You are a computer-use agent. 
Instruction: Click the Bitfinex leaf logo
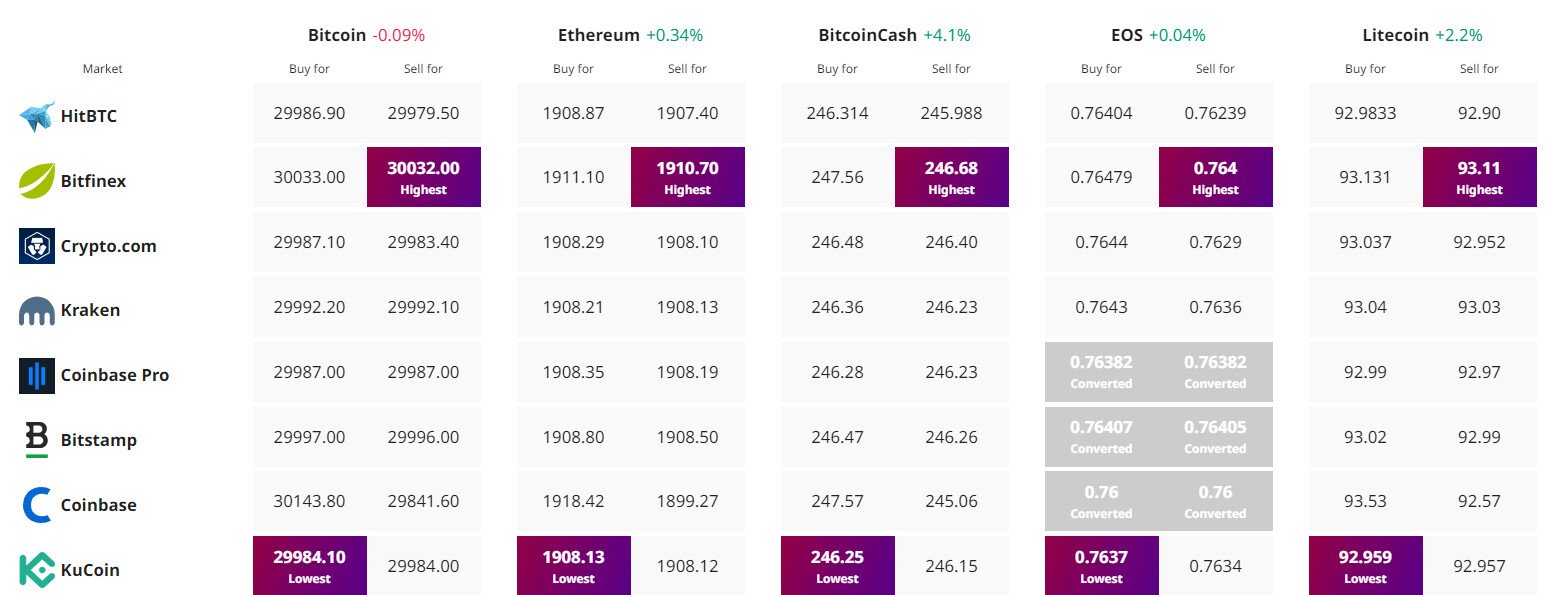pyautogui.click(x=37, y=180)
